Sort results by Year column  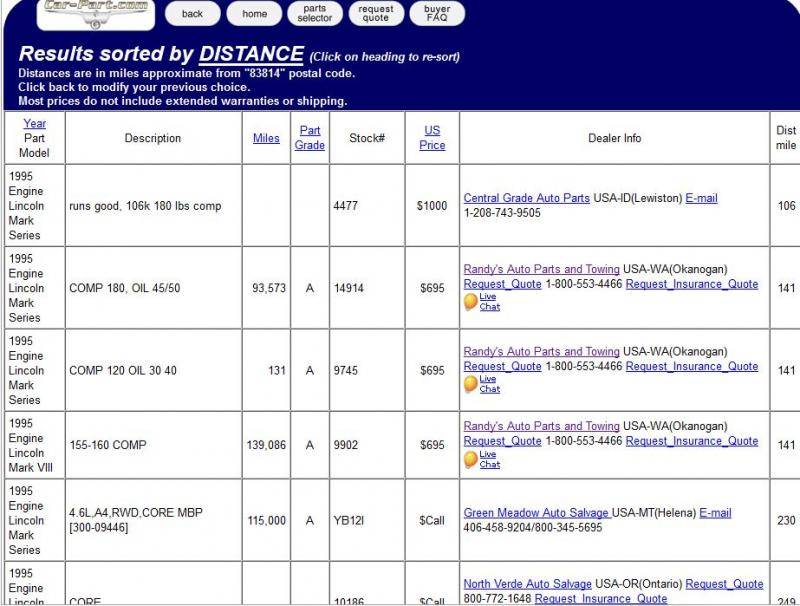tap(35, 124)
